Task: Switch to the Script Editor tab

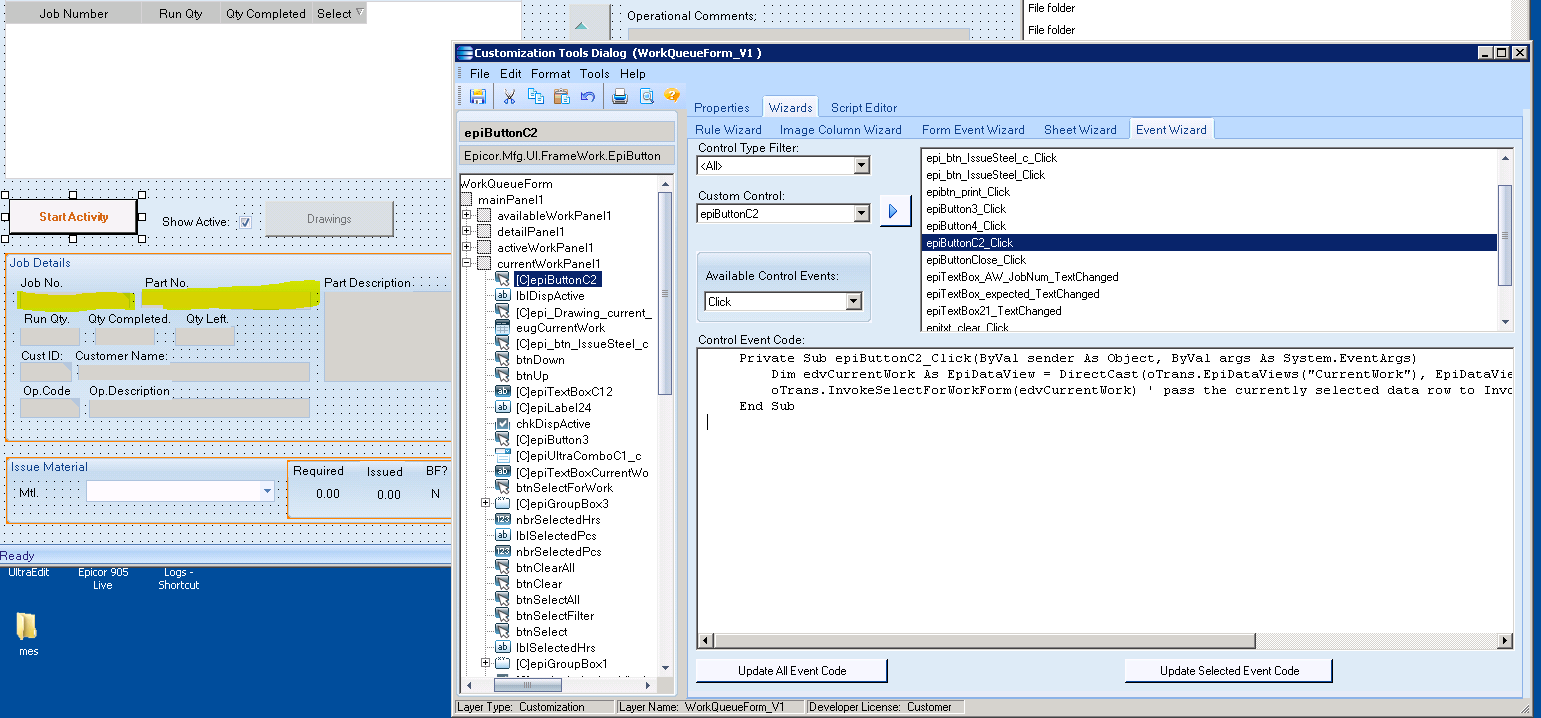Action: click(x=863, y=108)
